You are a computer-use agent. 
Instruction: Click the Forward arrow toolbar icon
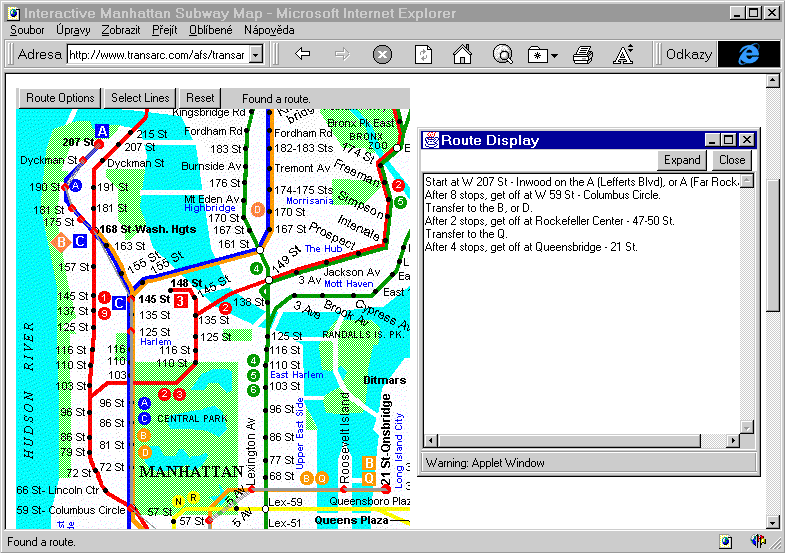pyautogui.click(x=342, y=54)
